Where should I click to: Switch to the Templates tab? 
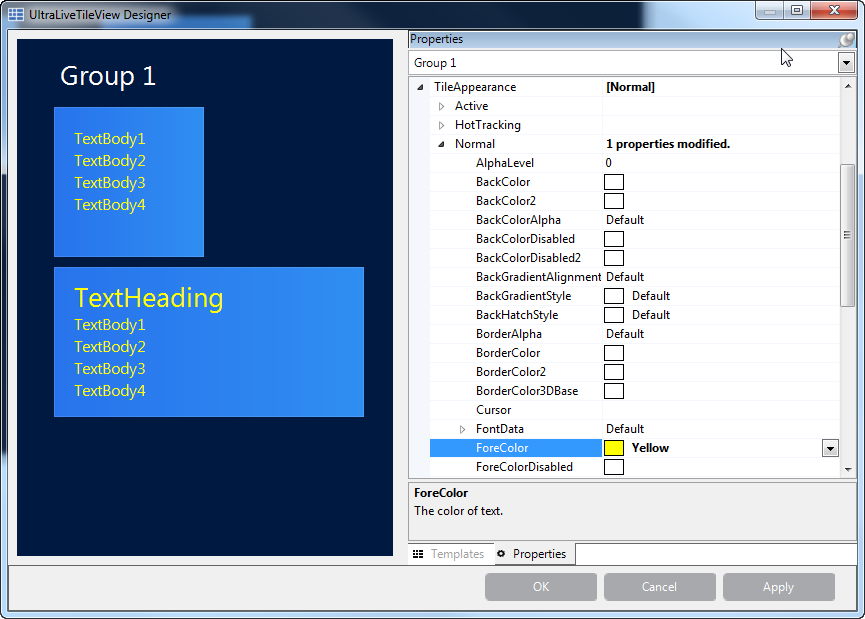(449, 554)
